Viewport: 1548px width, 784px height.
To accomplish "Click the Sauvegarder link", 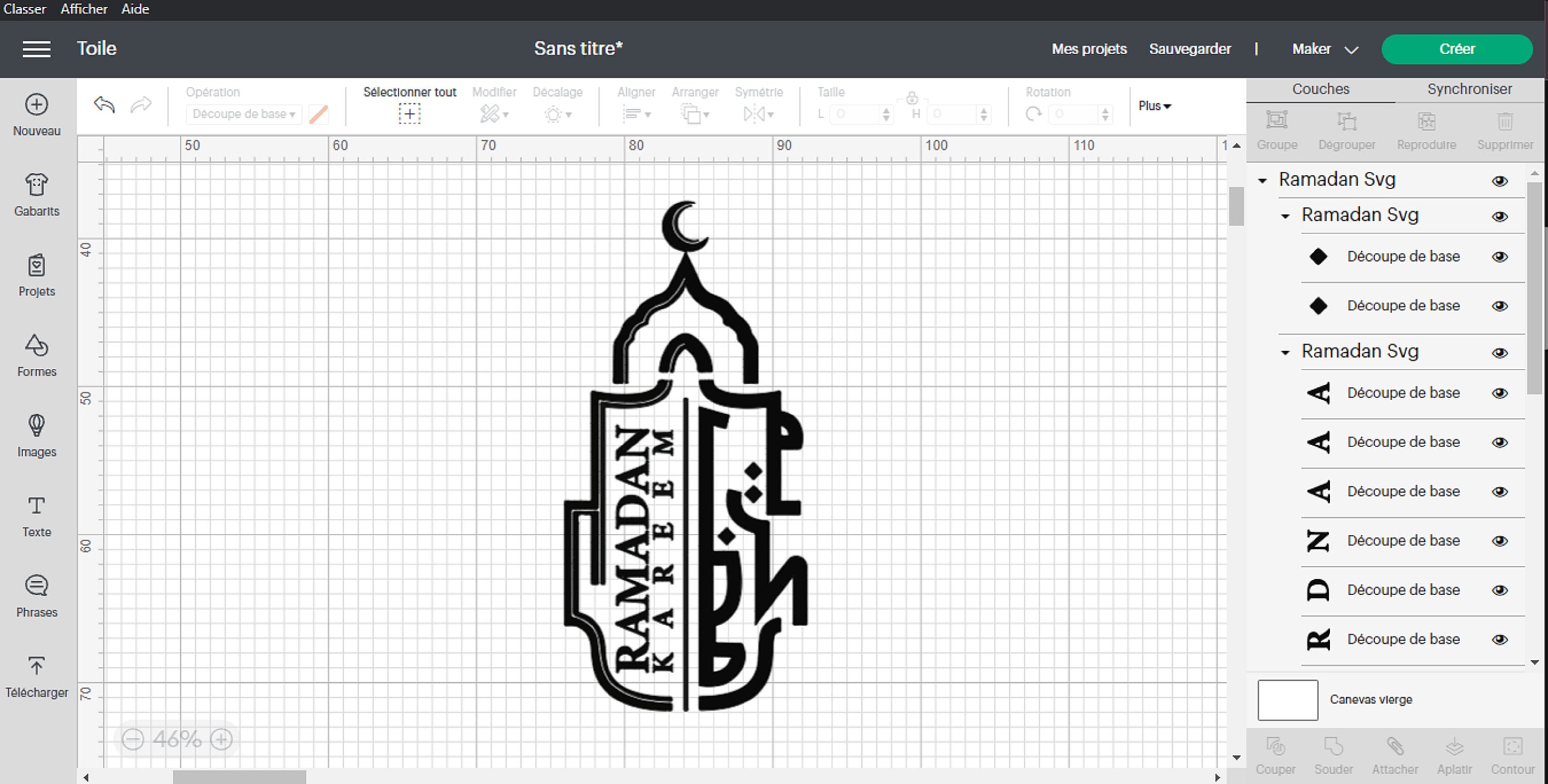I will [1189, 48].
